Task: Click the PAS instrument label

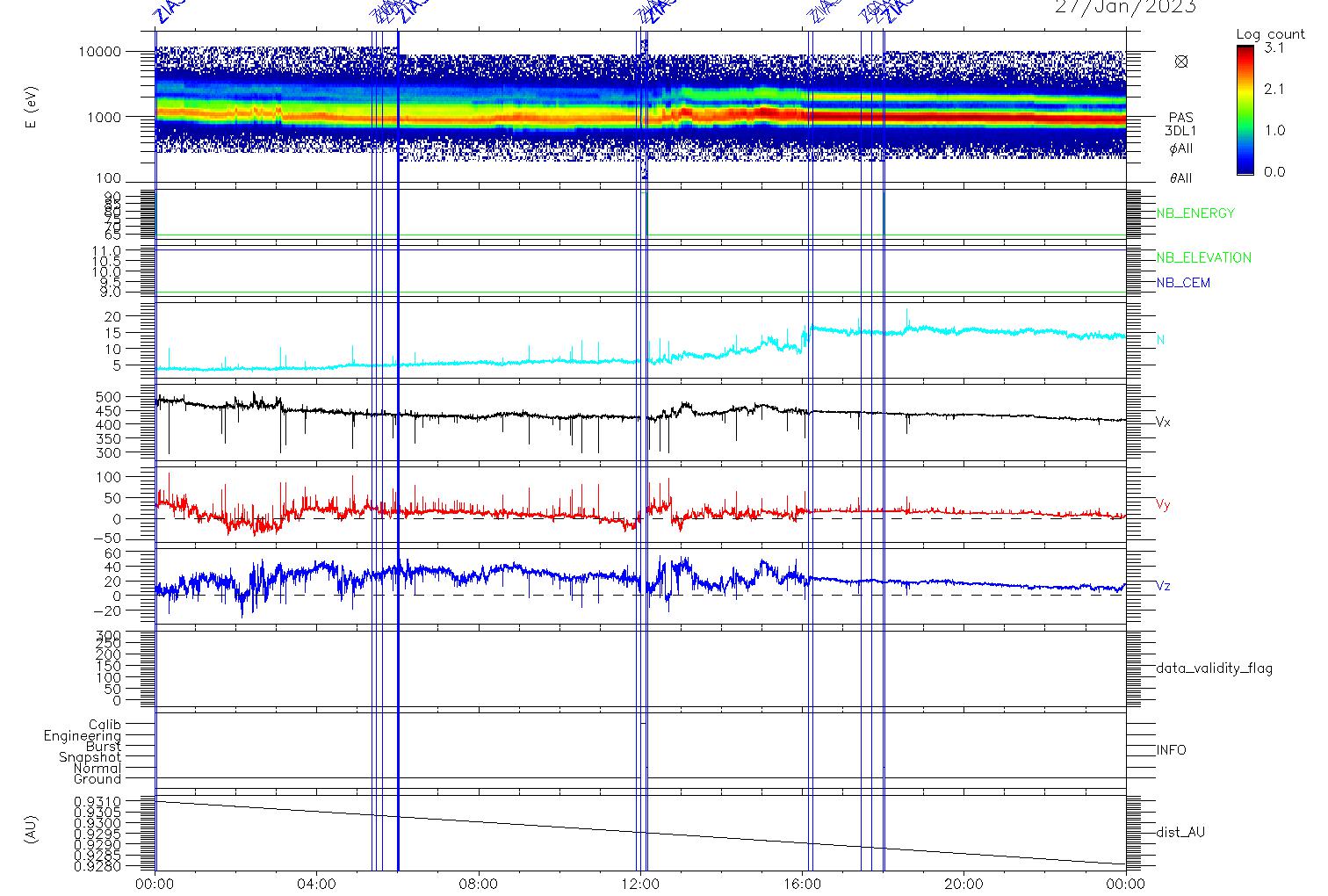Action: [x=1180, y=118]
